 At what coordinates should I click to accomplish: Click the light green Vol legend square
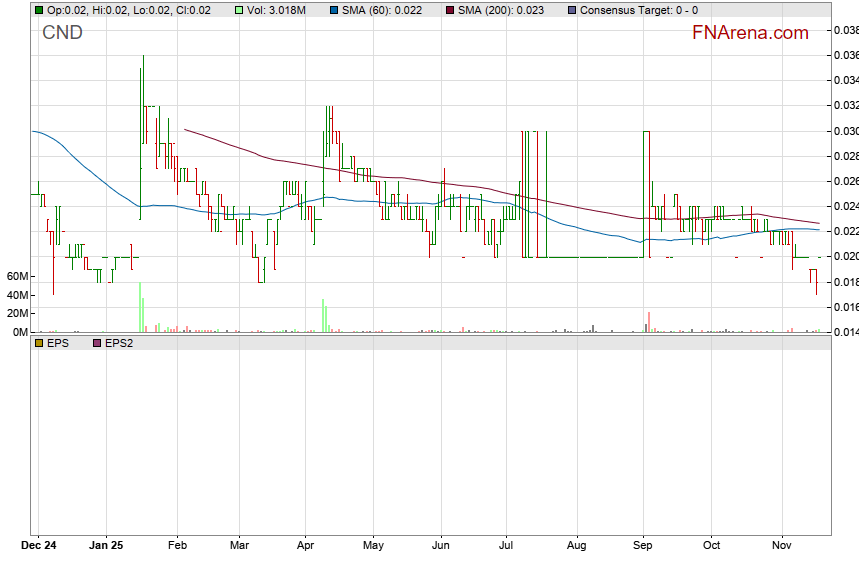click(238, 10)
